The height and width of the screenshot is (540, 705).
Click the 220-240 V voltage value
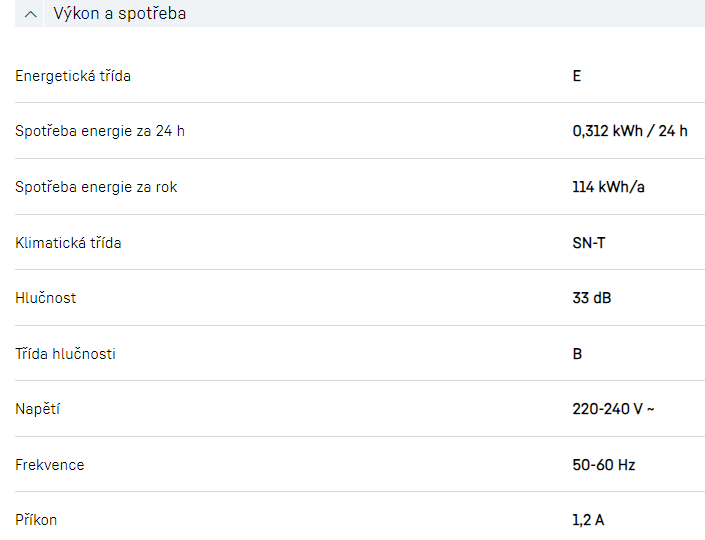click(x=613, y=409)
